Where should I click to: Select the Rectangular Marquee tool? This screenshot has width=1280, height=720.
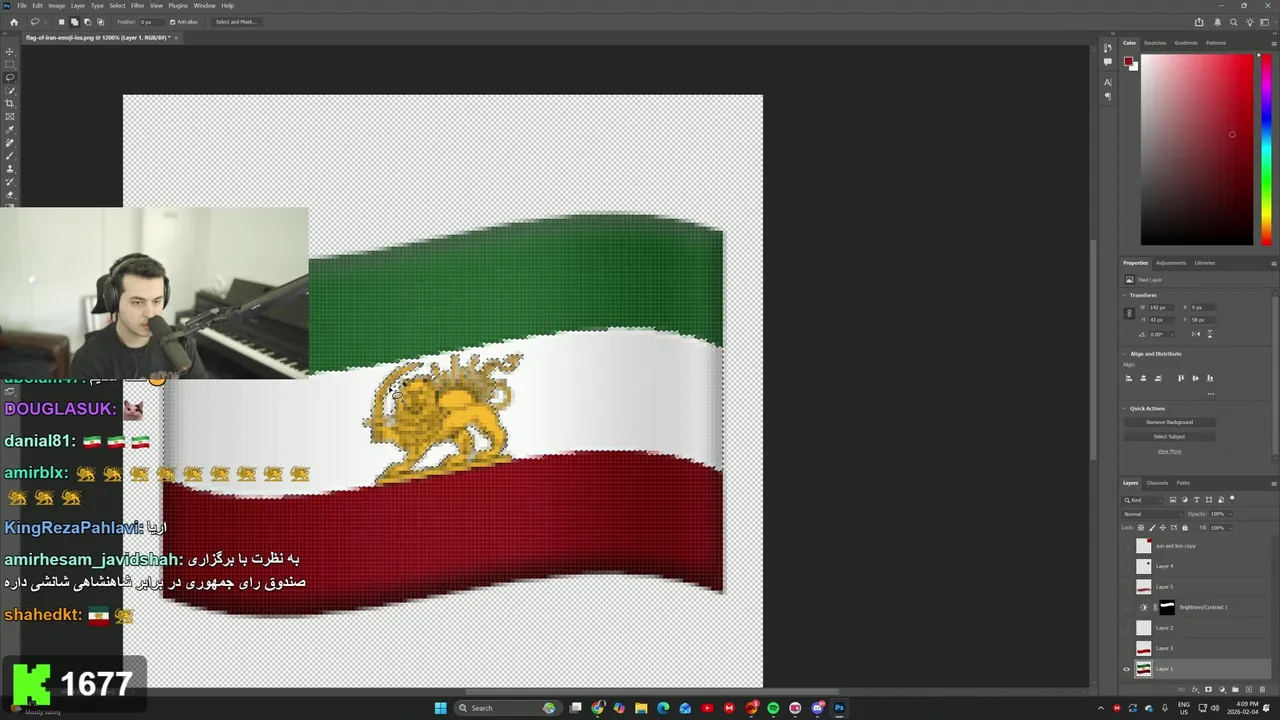[x=10, y=64]
